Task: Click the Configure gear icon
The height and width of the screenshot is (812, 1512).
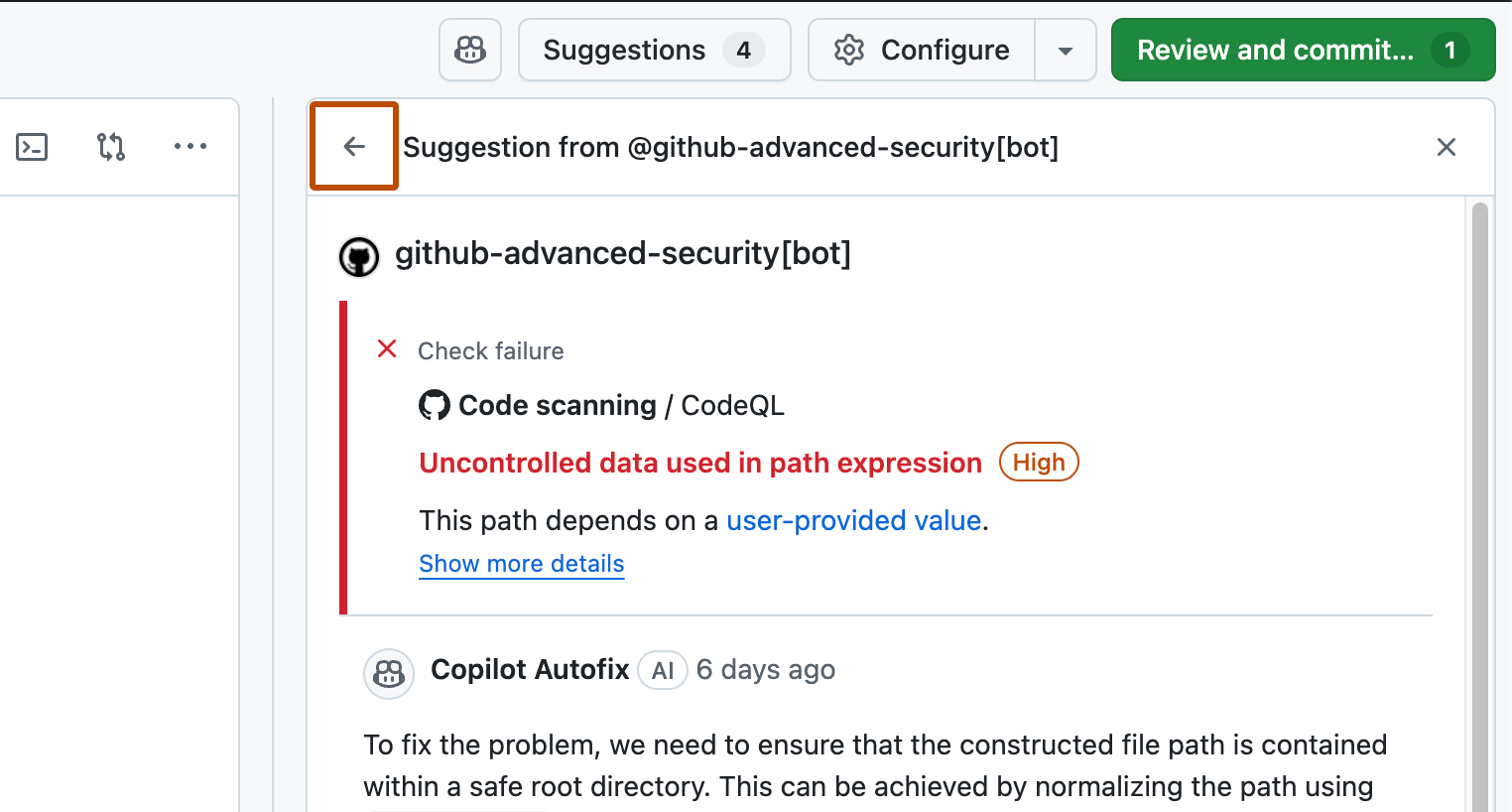Action: click(x=849, y=50)
